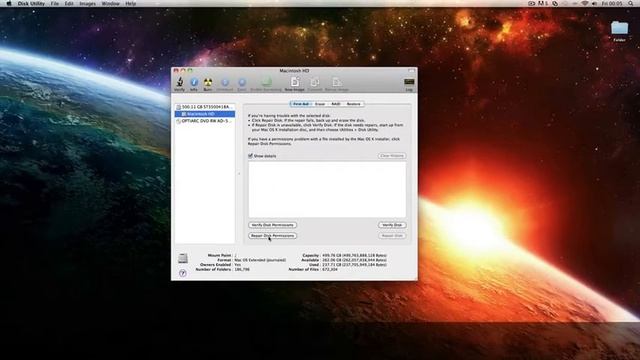Click the Verify Disk Permissions button

272,225
